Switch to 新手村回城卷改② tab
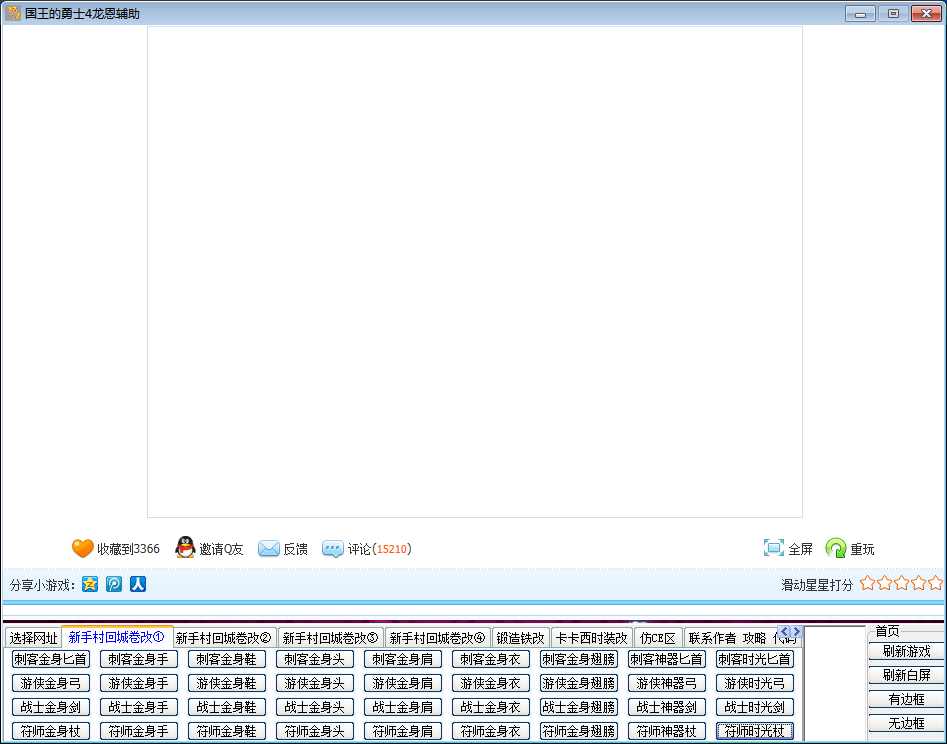 (223, 638)
